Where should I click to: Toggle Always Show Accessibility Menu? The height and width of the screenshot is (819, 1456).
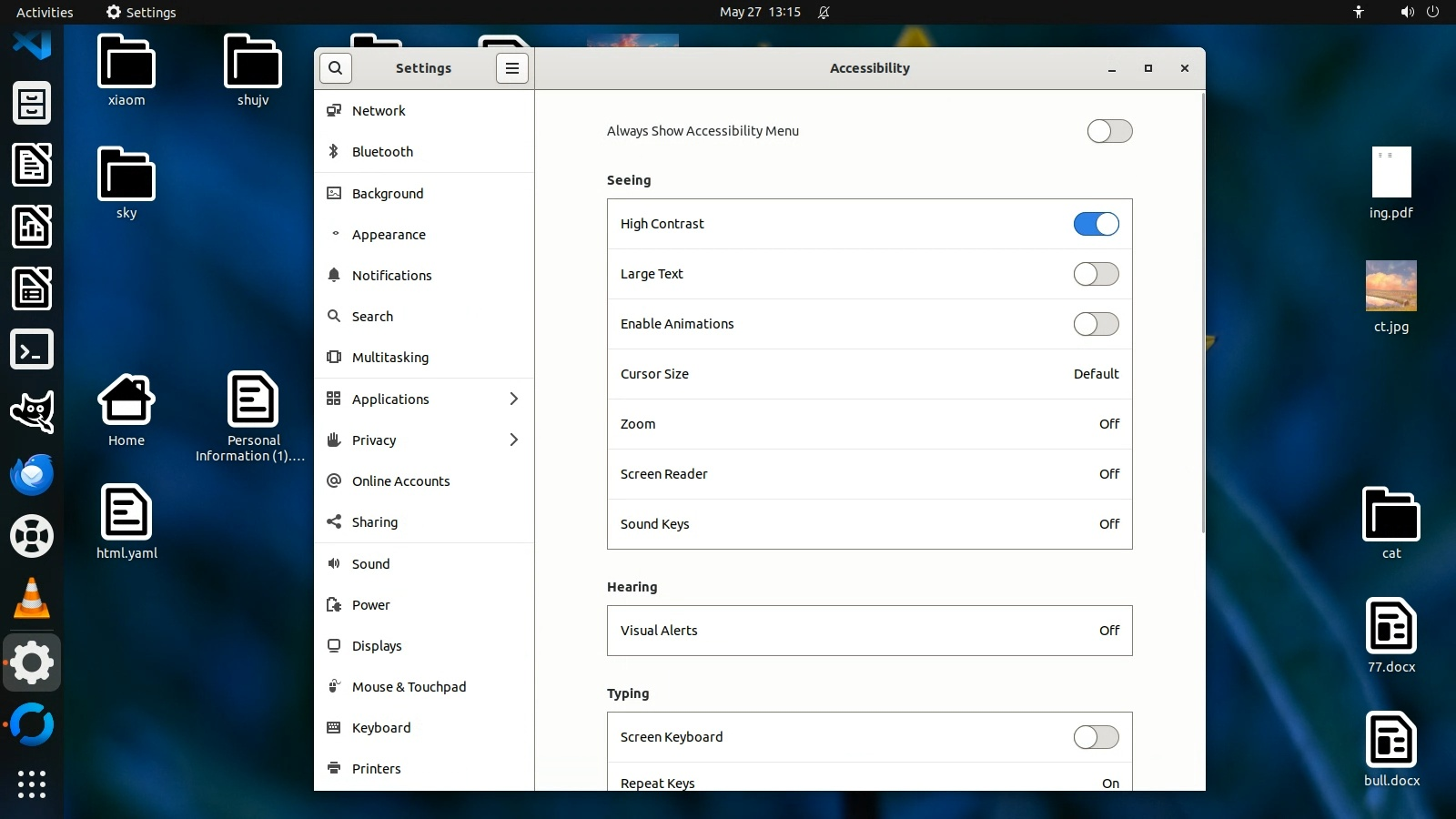pos(1109,131)
